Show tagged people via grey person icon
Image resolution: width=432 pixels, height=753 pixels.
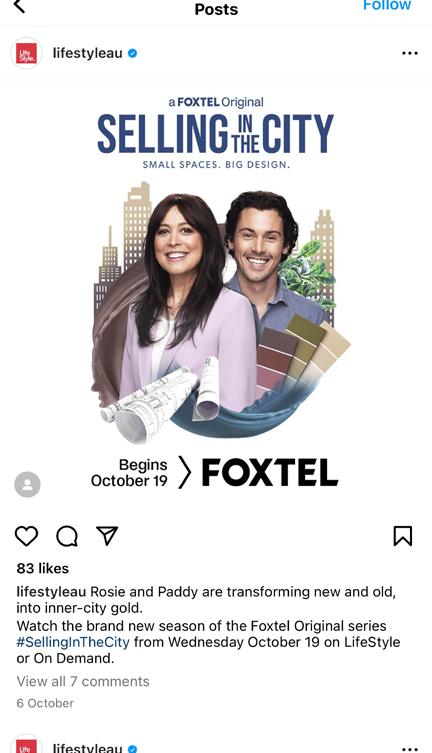[x=27, y=484]
